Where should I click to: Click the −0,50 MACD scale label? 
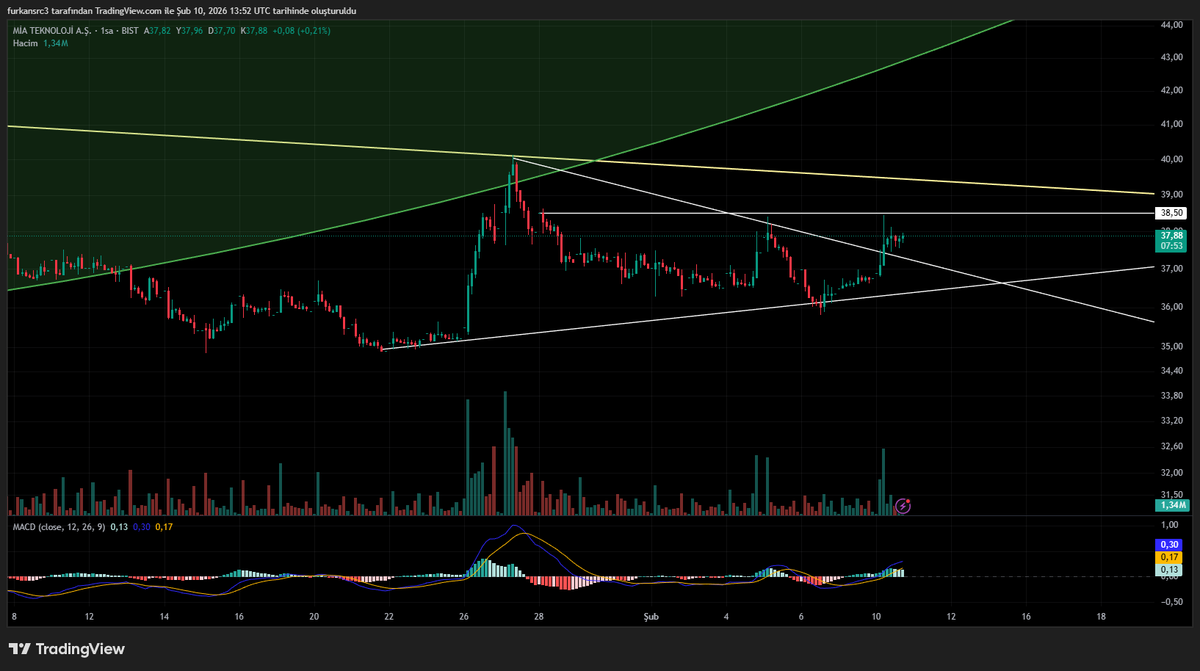(x=1170, y=602)
